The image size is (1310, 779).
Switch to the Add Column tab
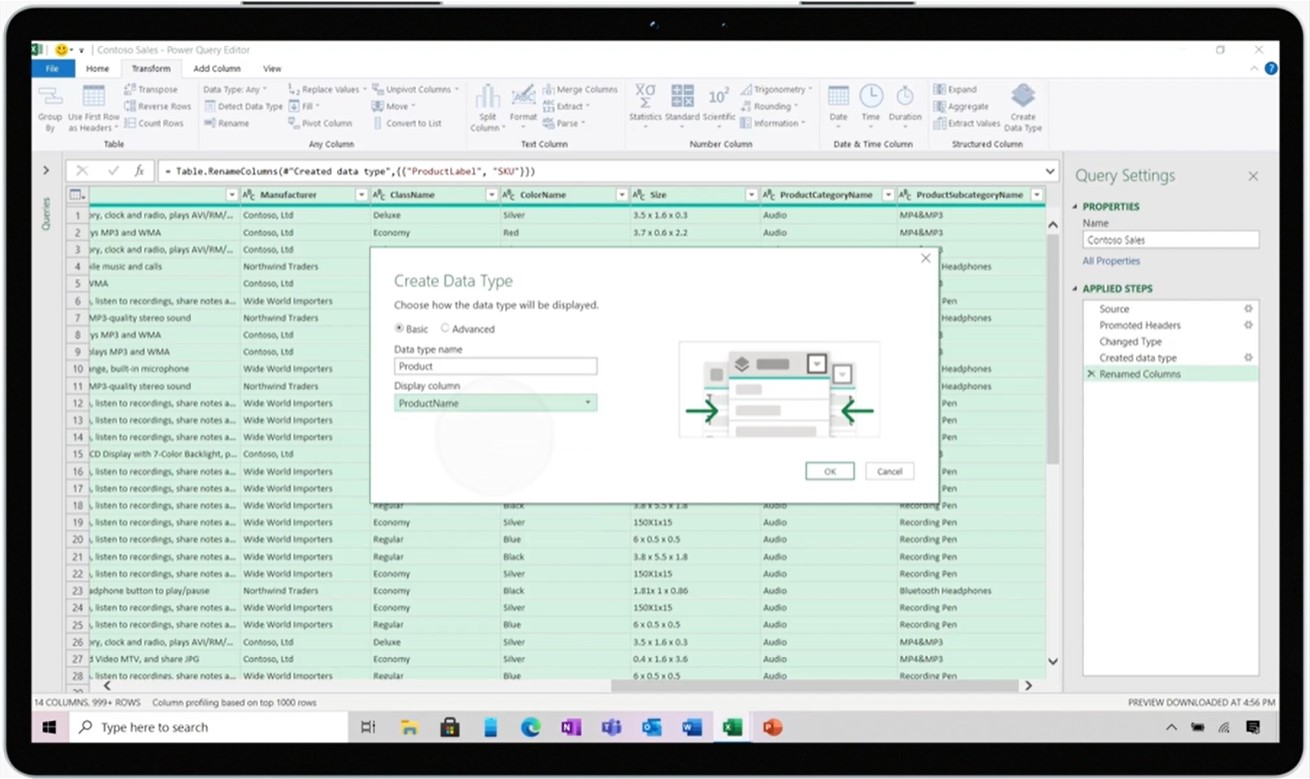[x=217, y=69]
